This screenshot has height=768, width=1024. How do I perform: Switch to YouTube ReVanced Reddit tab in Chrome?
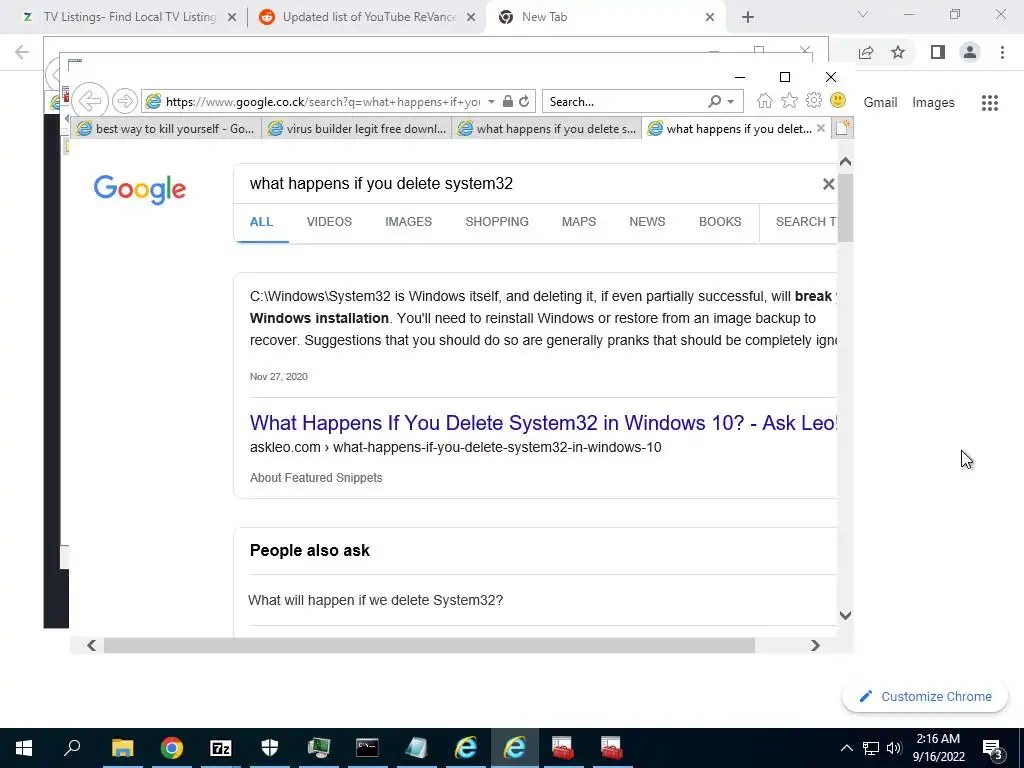coord(368,17)
